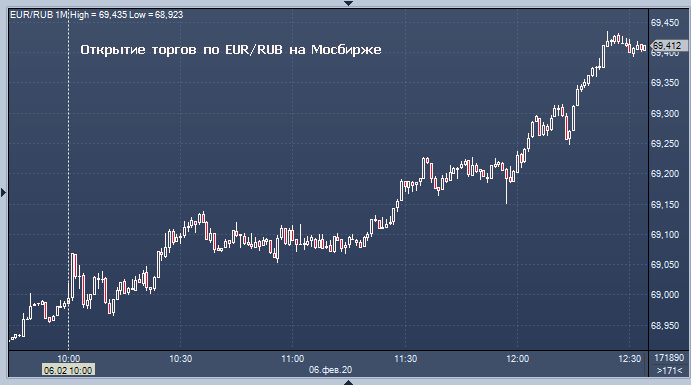The image size is (691, 385).
Task: Click the EUR/RUB 1M chart title
Action: (39, 15)
